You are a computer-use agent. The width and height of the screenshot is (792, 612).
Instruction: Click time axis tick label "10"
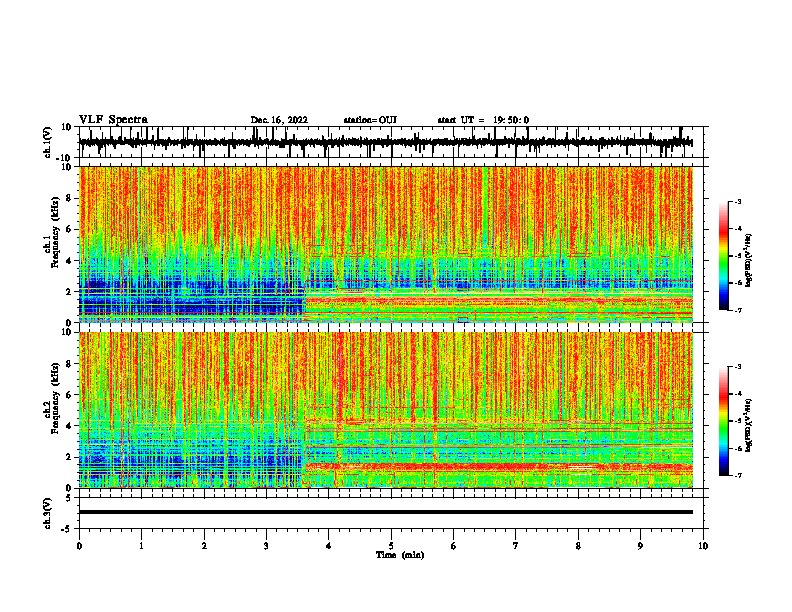[703, 546]
